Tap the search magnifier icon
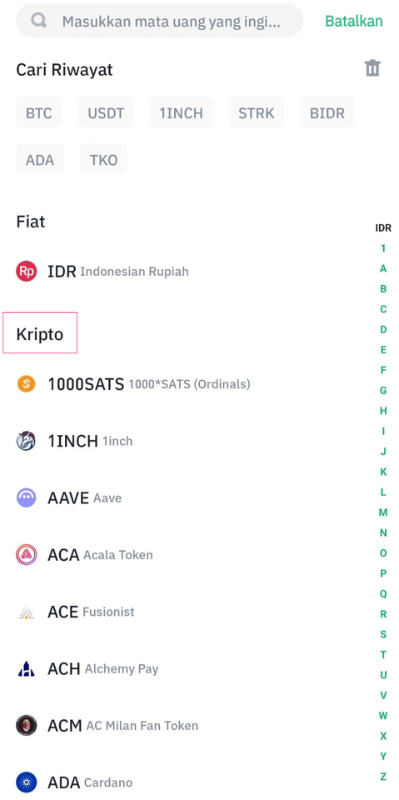The height and width of the screenshot is (800, 399). [39, 21]
